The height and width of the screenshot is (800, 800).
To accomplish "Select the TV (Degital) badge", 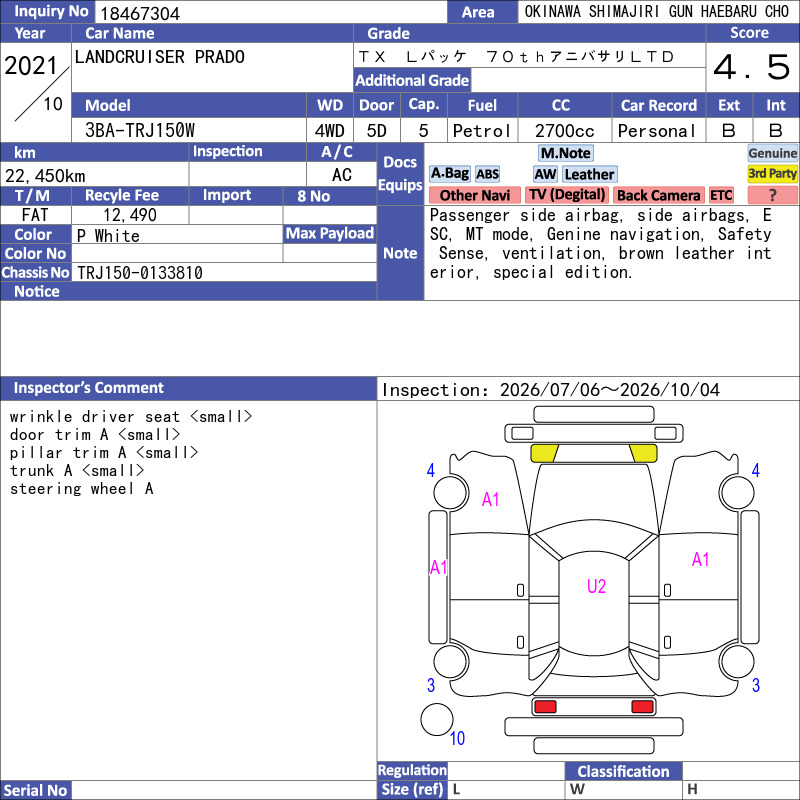I will (x=567, y=195).
